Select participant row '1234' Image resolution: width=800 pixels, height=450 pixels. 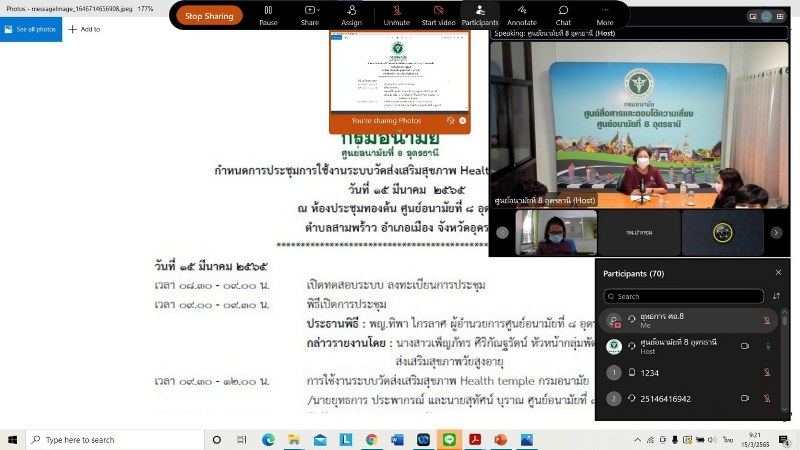pos(689,373)
